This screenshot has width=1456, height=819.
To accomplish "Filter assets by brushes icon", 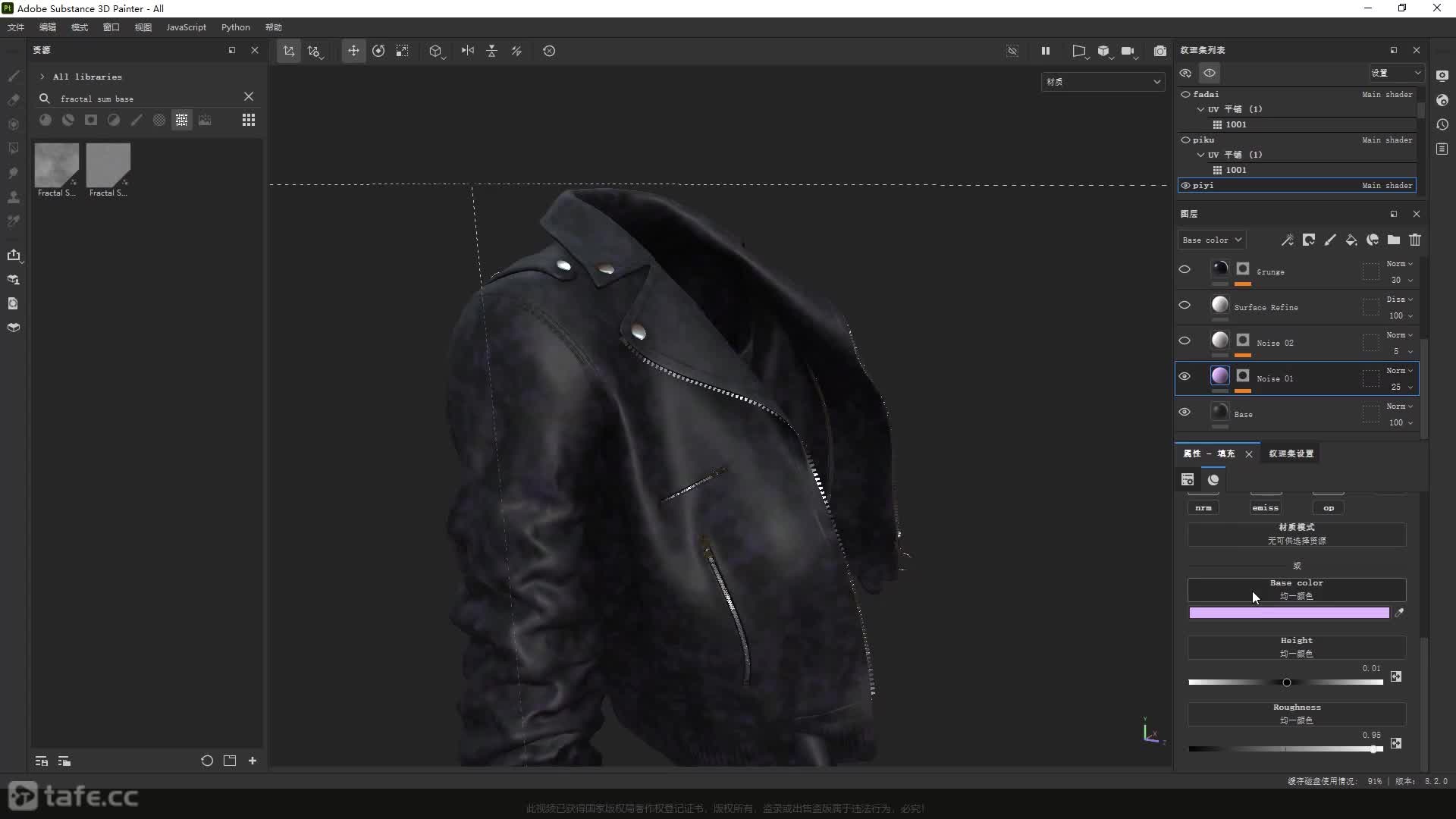I will (x=136, y=120).
